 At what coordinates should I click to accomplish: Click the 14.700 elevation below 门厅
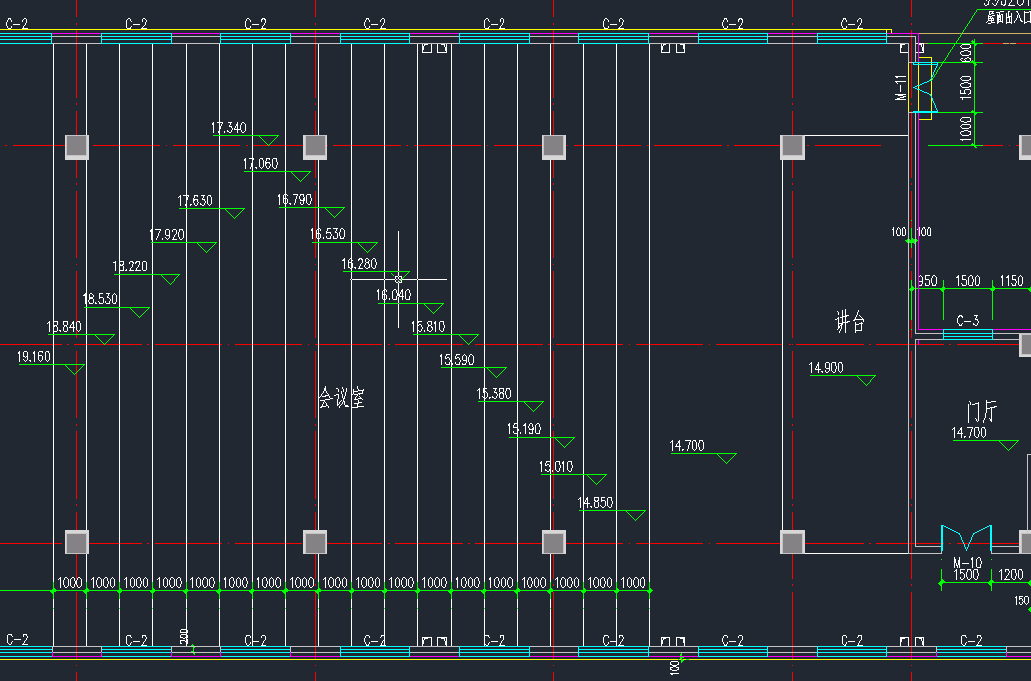coord(969,433)
